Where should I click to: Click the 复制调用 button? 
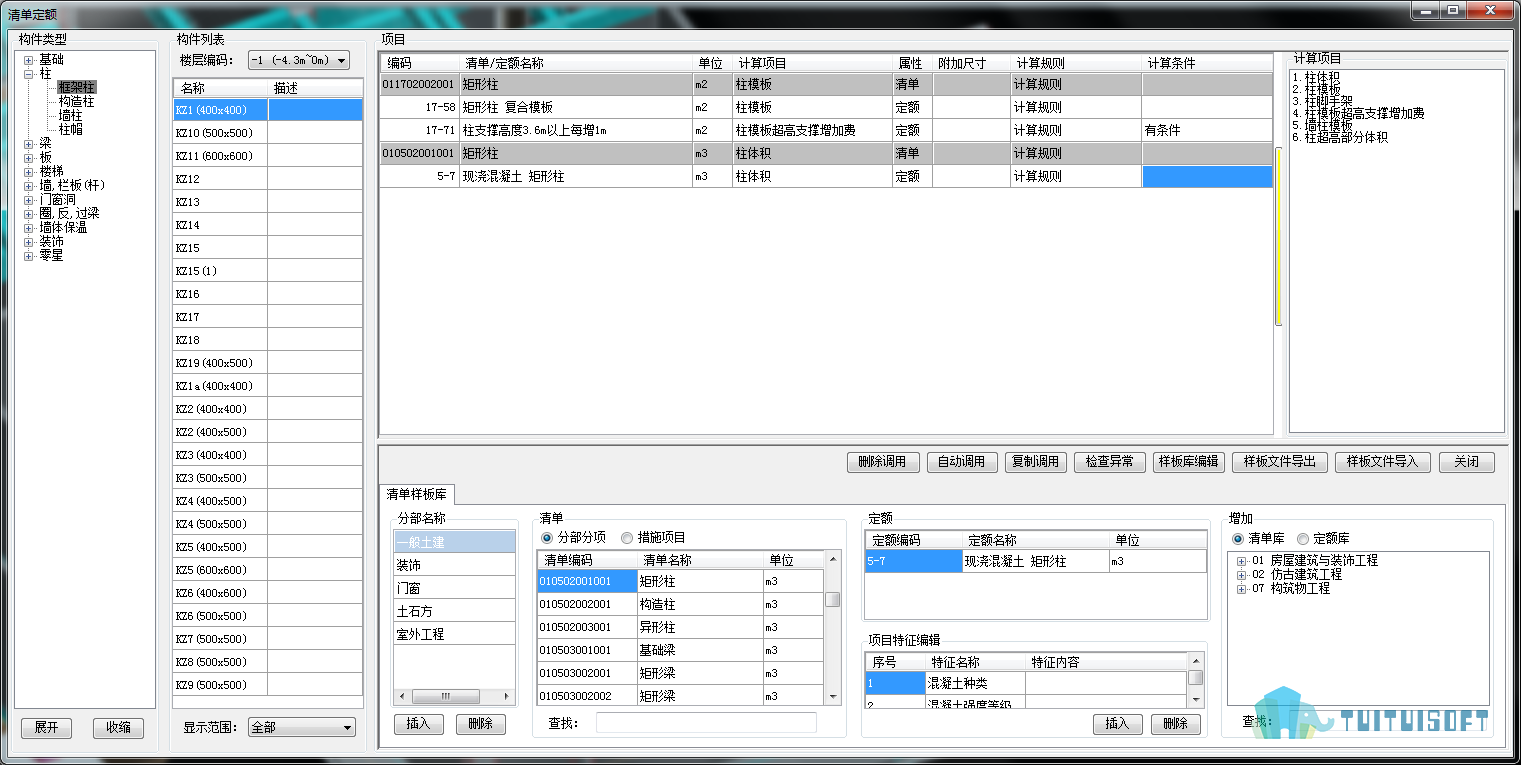(1035, 462)
